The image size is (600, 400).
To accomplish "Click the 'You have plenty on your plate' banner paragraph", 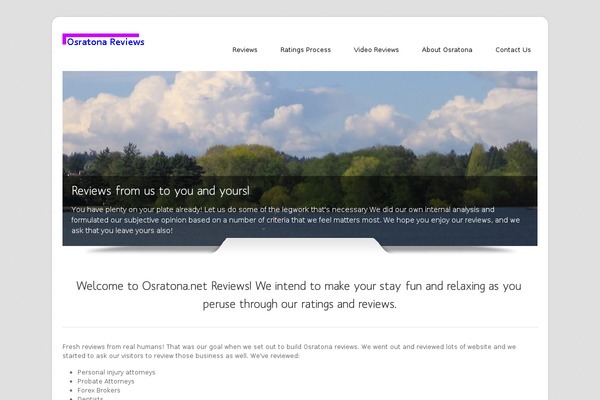I will click(295, 220).
